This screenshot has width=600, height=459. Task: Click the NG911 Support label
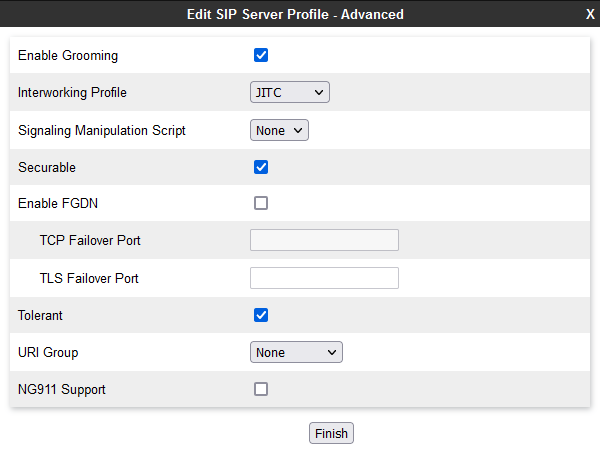[62, 389]
